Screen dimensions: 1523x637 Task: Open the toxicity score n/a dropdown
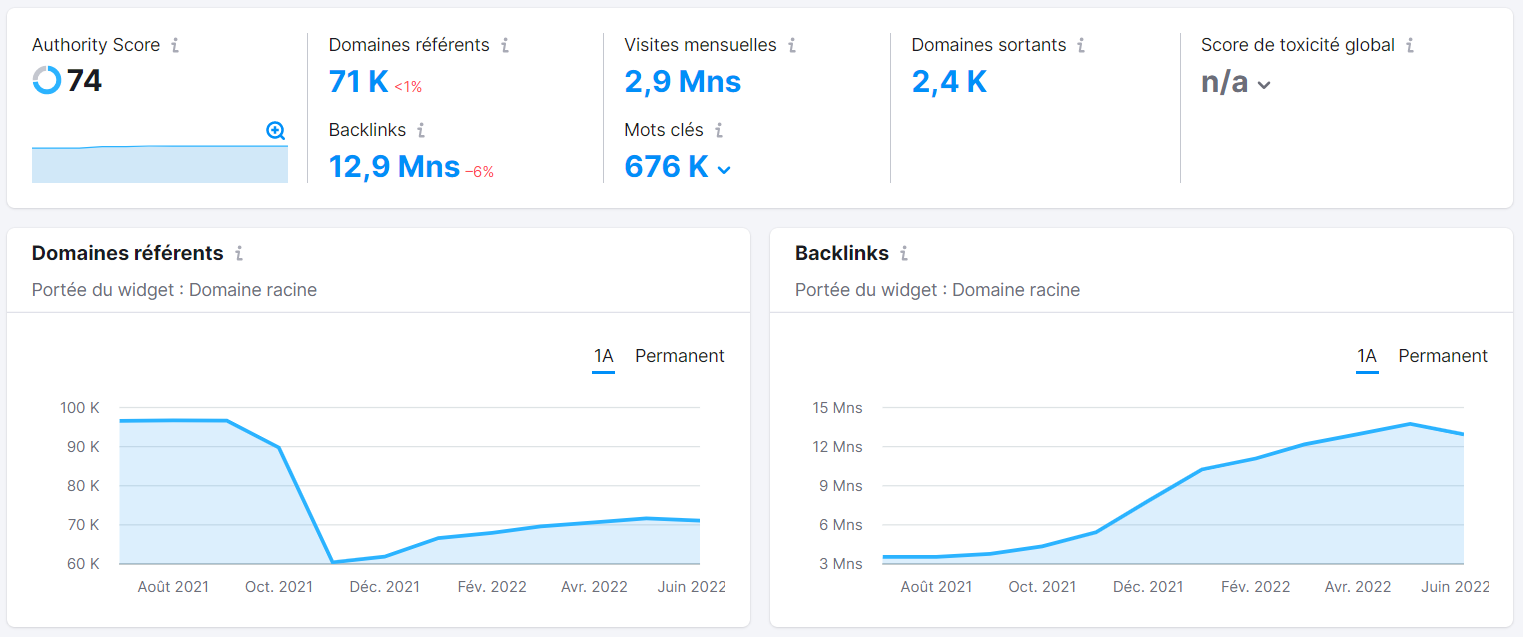(x=1263, y=84)
